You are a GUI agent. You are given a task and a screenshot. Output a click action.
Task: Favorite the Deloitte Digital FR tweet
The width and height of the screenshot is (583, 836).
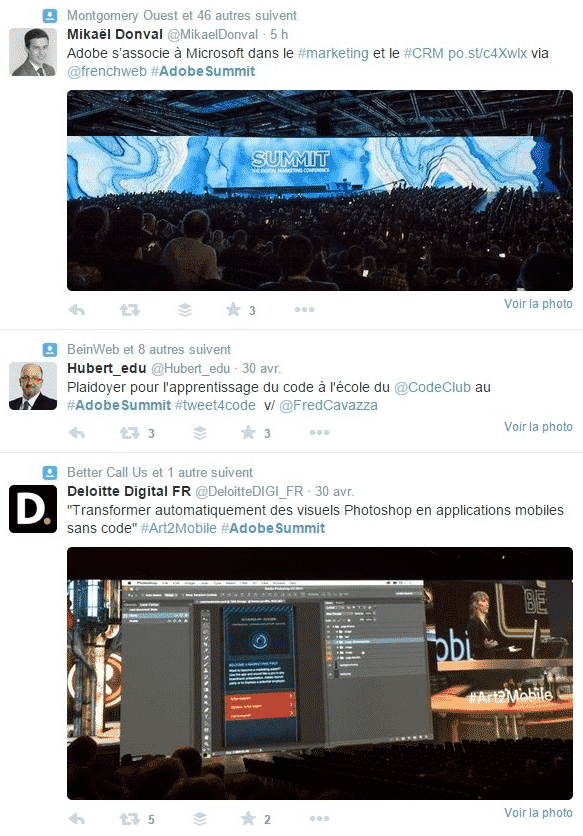coord(248,818)
